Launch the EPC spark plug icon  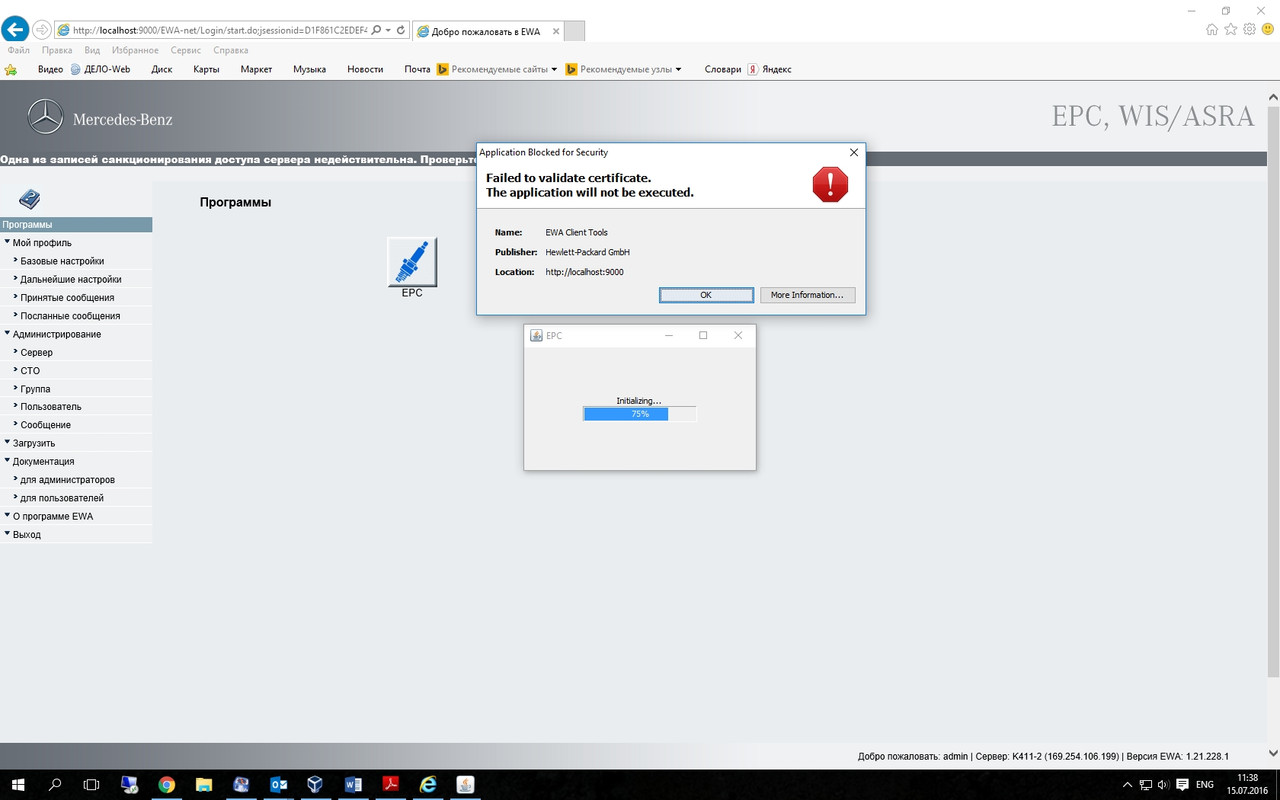click(x=412, y=262)
